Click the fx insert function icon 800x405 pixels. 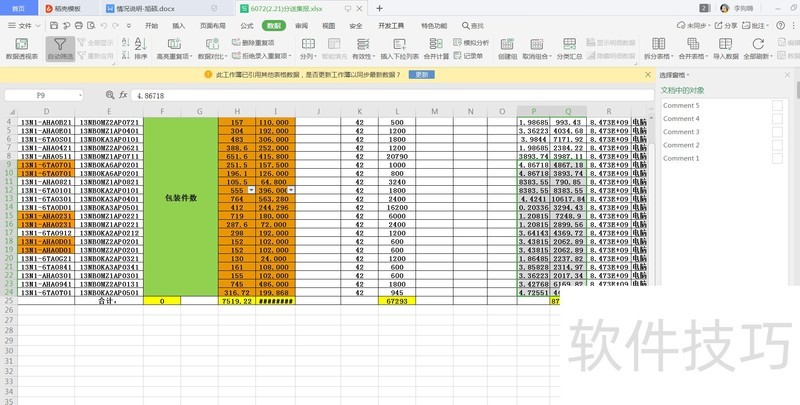tap(123, 95)
